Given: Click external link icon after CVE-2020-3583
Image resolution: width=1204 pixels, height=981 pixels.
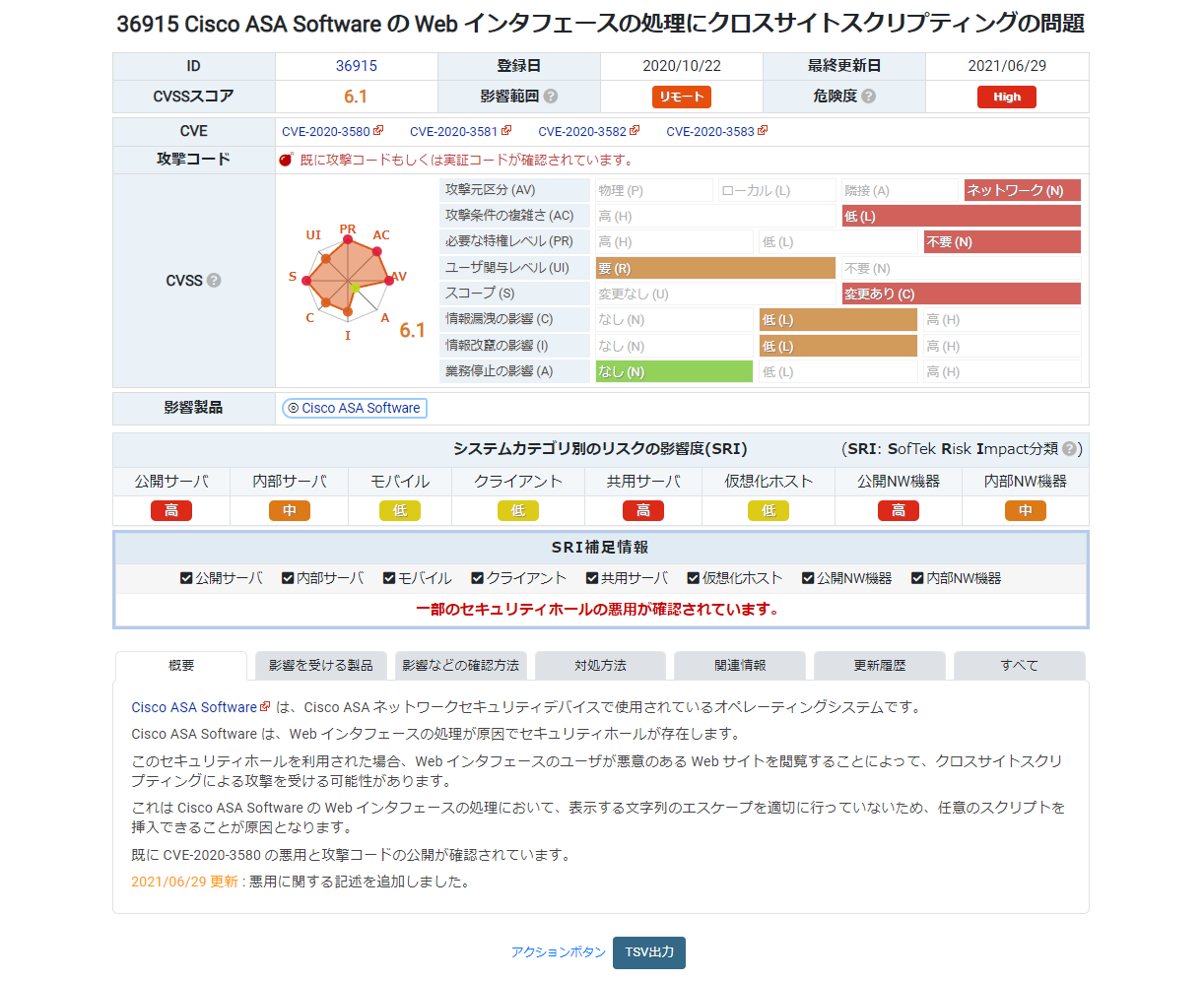Looking at the screenshot, I should click(763, 131).
